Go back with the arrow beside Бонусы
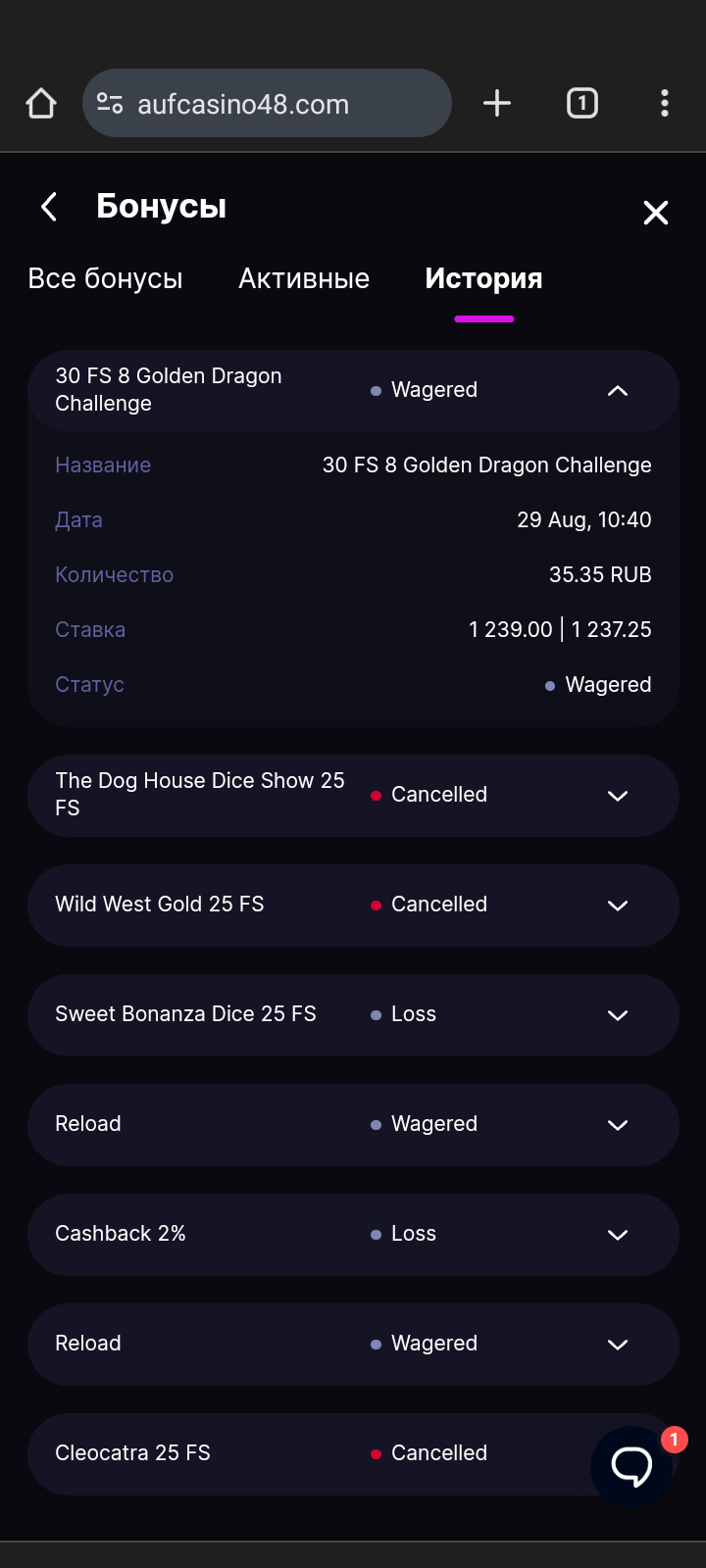The height and width of the screenshot is (1568, 706). [x=49, y=207]
